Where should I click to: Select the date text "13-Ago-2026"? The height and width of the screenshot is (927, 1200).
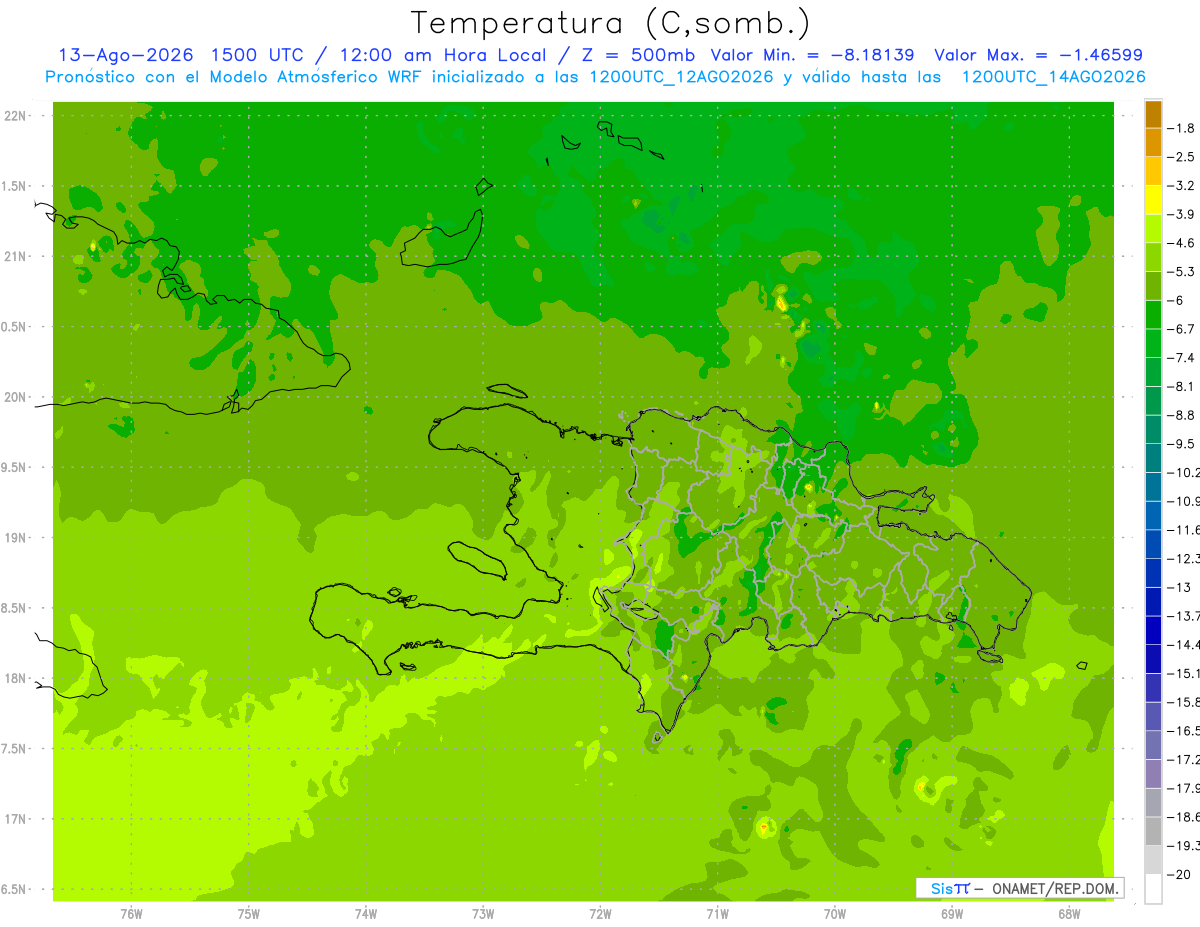(x=125, y=55)
